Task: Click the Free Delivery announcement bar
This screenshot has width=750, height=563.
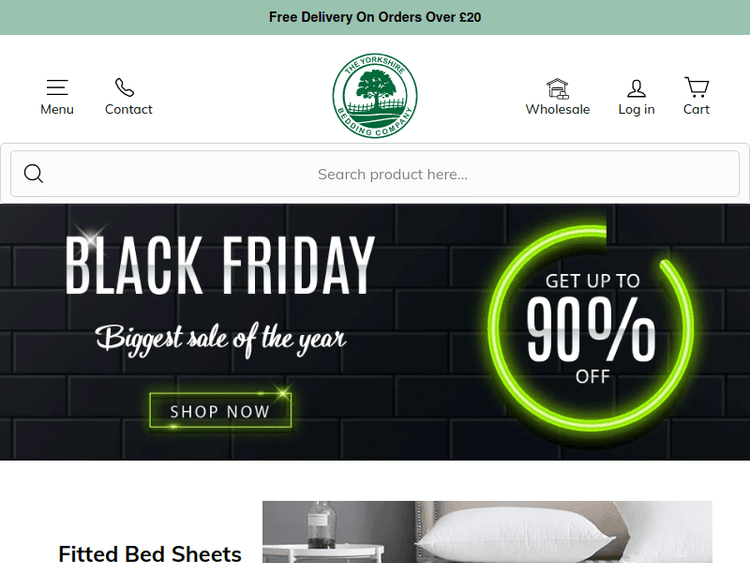Action: point(375,17)
